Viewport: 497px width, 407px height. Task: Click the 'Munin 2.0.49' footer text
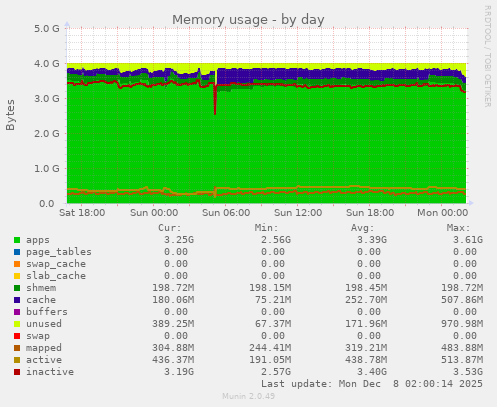248,396
